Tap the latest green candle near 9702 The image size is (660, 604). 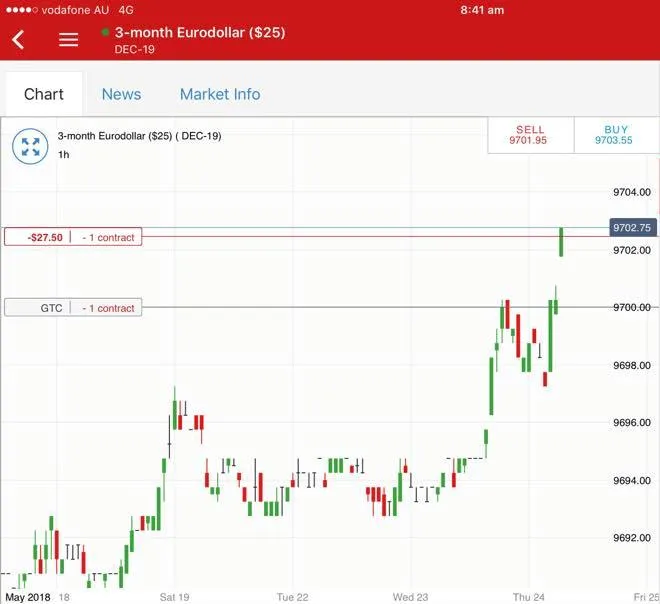click(561, 242)
